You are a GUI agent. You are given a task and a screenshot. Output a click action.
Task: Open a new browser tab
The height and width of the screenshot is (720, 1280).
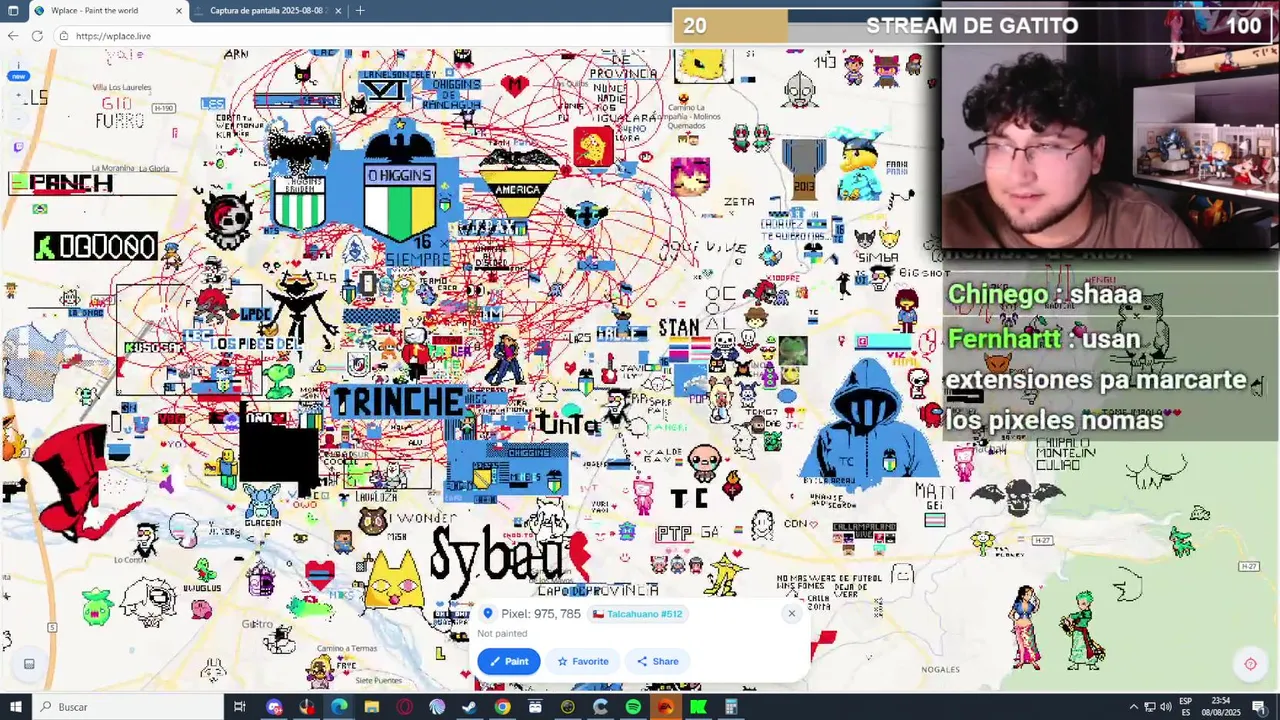pyautogui.click(x=360, y=11)
